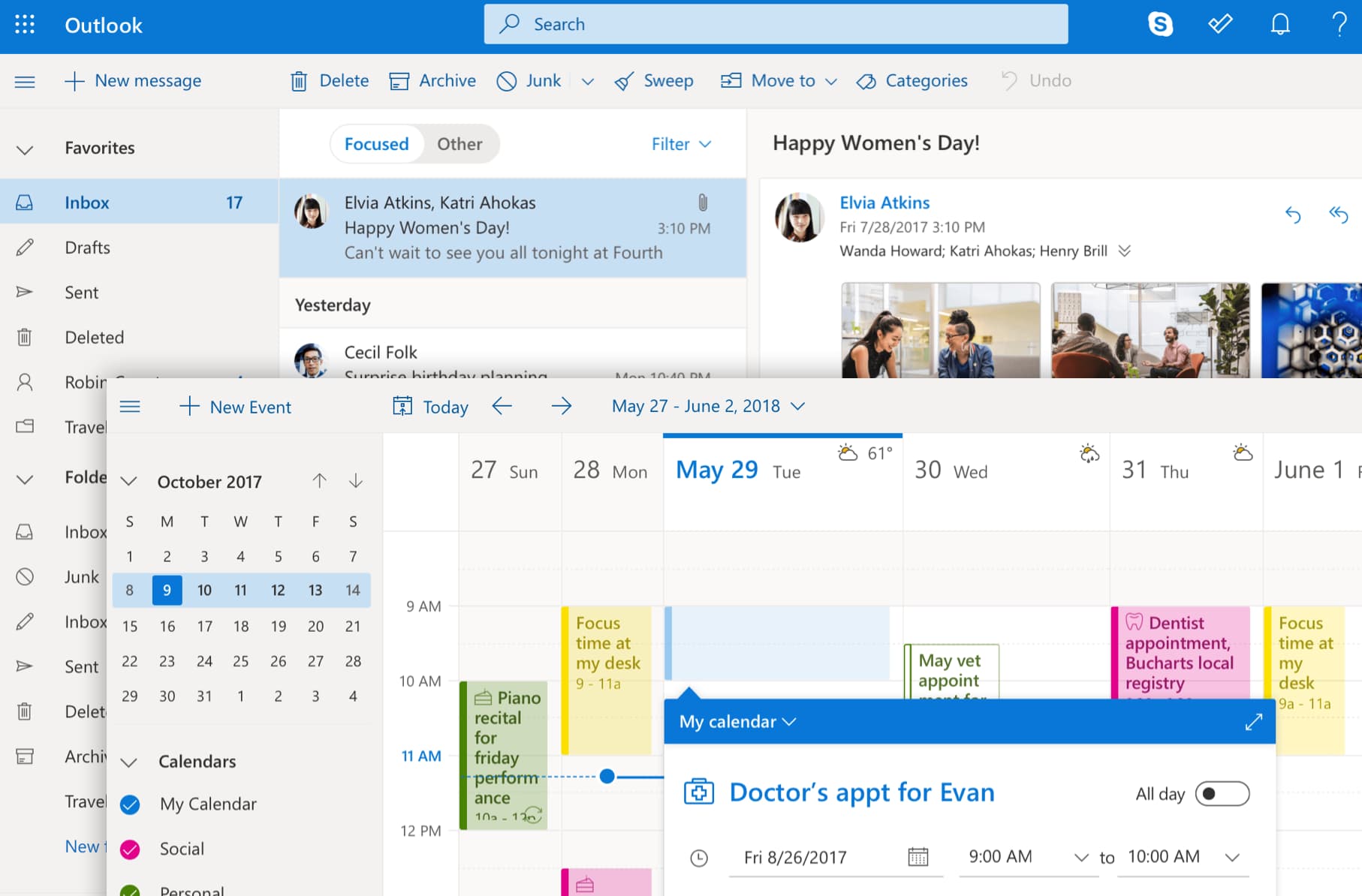Open the second meeting photo thumbnail
This screenshot has height=896, width=1362.
click(x=1150, y=330)
